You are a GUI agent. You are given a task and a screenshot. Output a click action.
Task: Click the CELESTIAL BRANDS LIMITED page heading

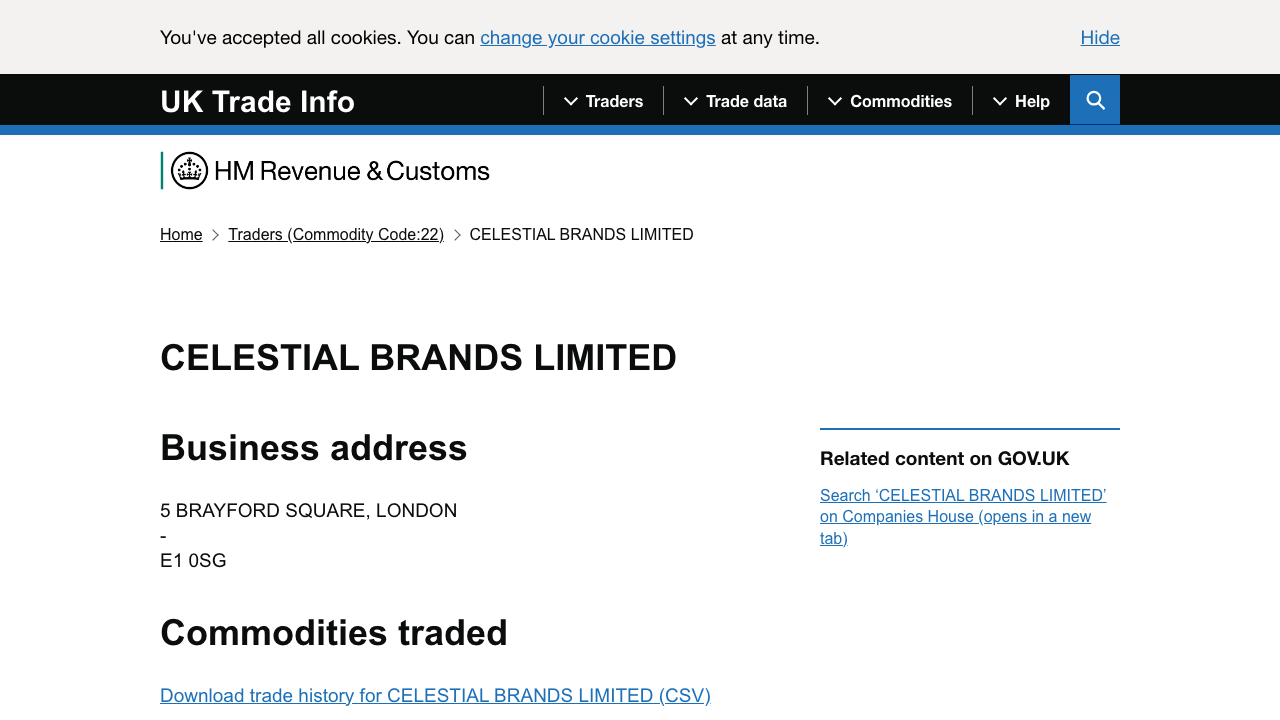tap(418, 357)
